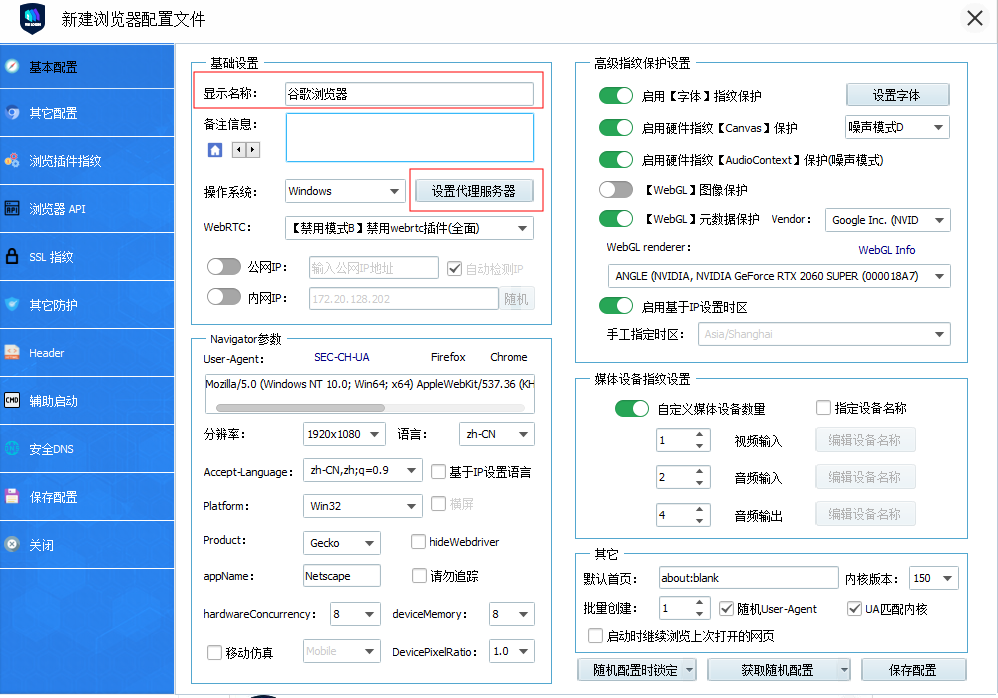998x698 pixels.
Task: Click the 浏览插件指纹 icon in sidebar
Action: tap(12, 160)
